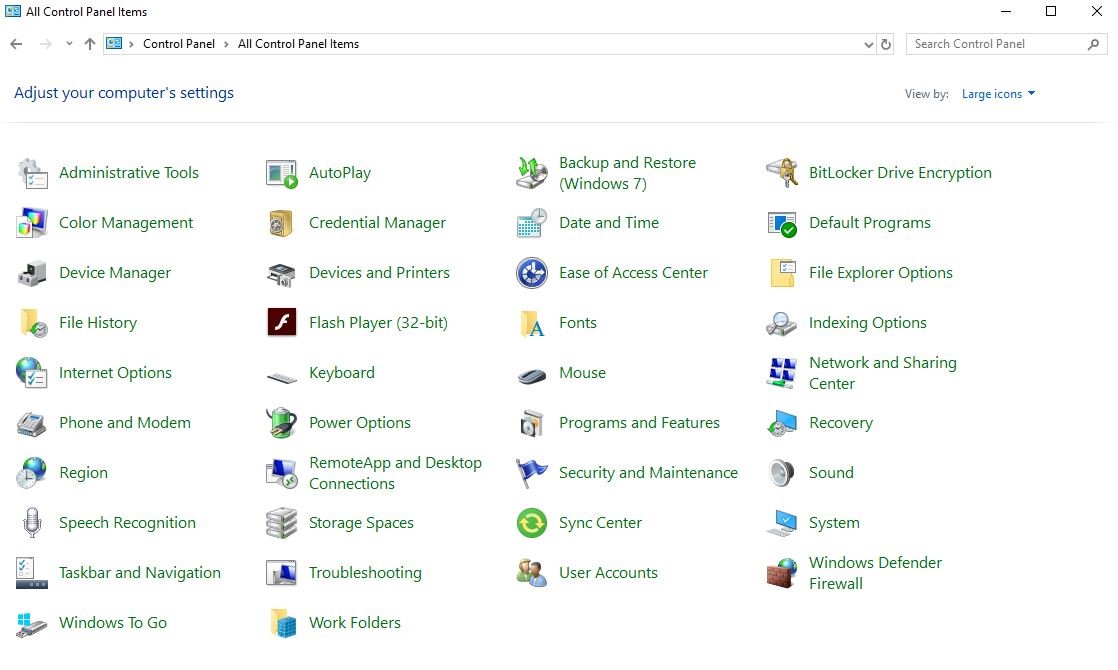Click the Speech Recognition microphone icon
This screenshot has height=670, width=1118.
(x=32, y=523)
